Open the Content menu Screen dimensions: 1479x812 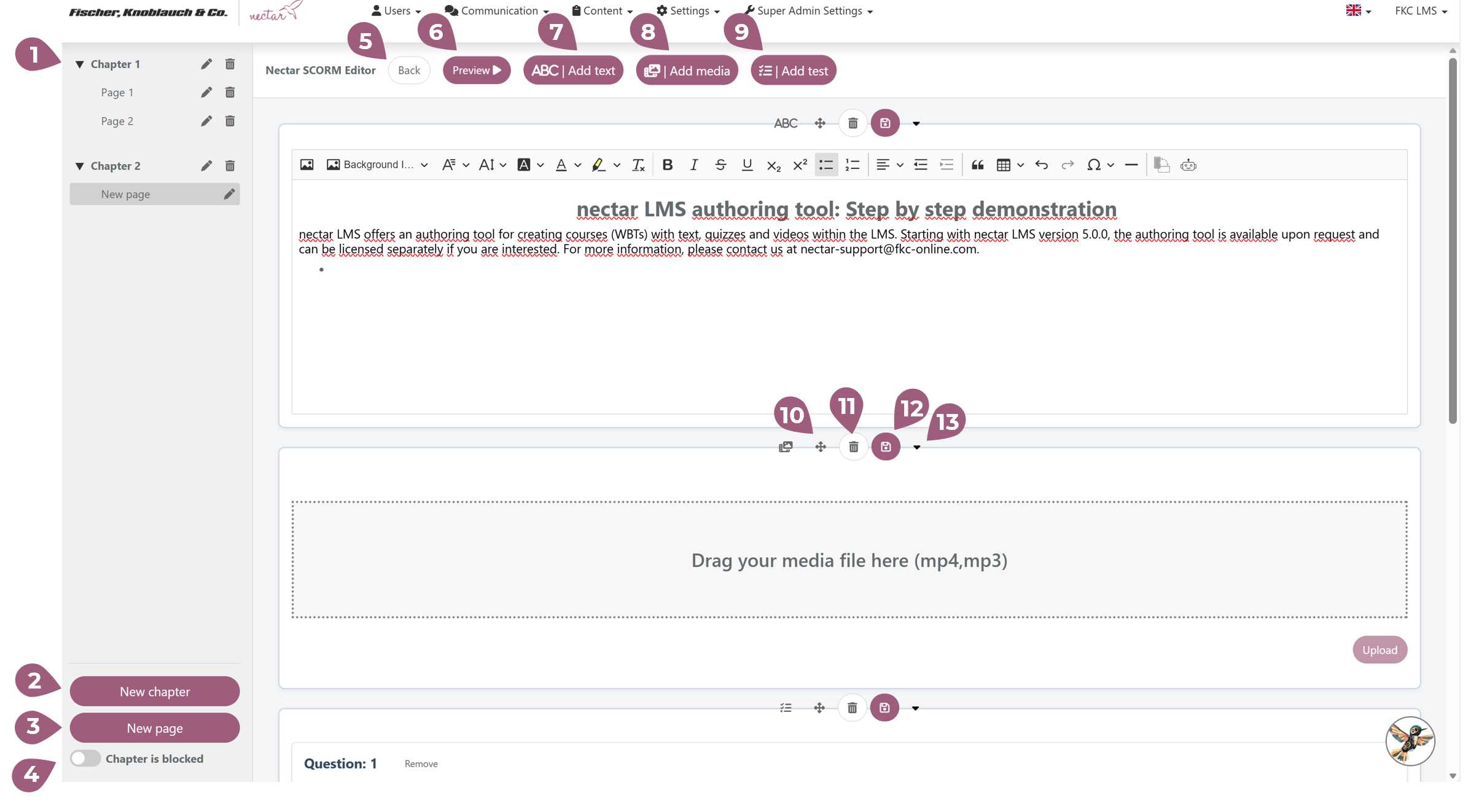[x=602, y=10]
